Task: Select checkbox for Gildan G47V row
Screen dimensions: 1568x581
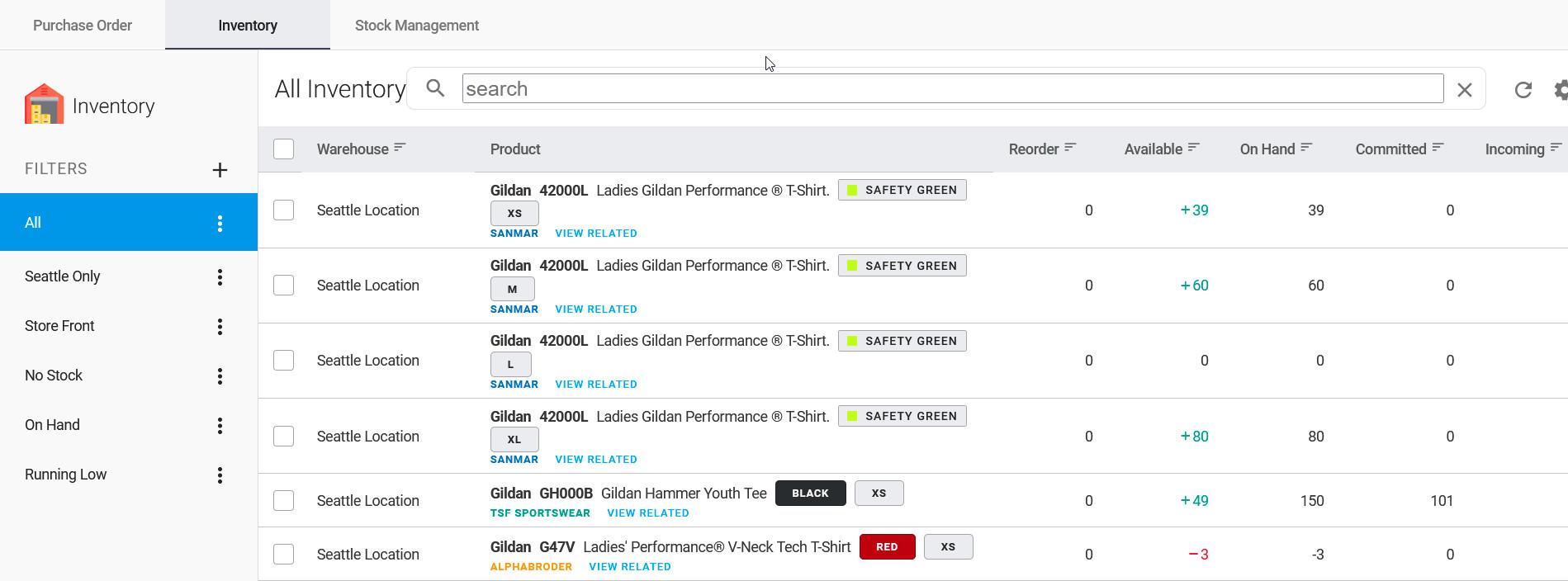Action: pos(283,555)
